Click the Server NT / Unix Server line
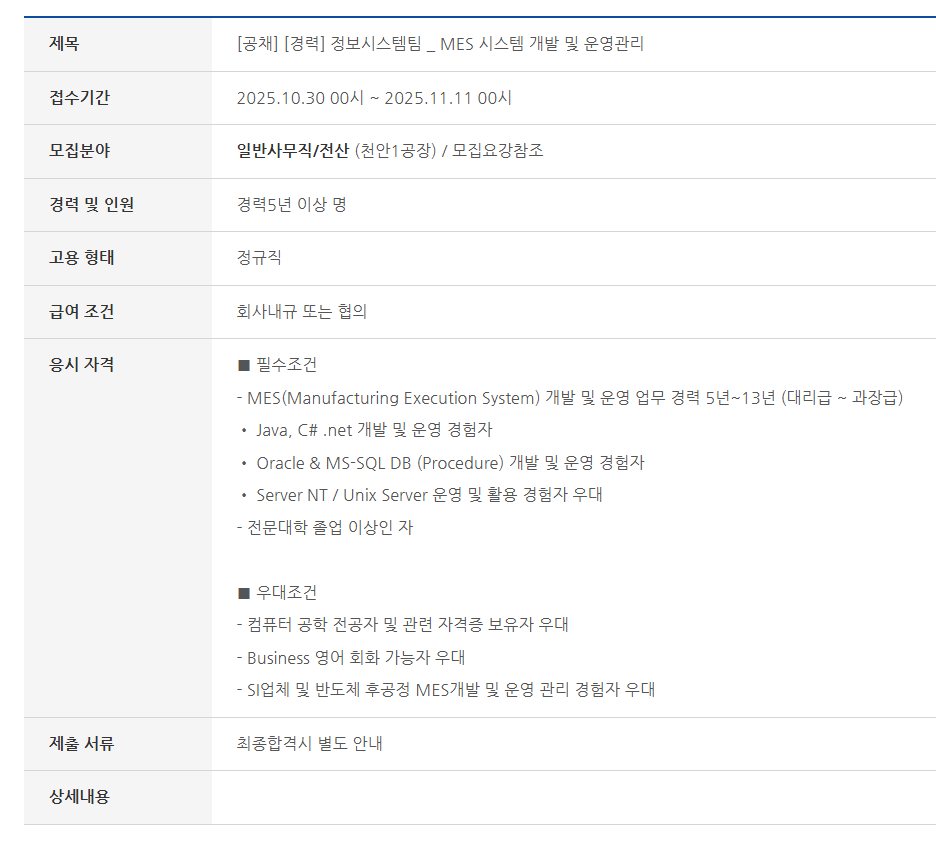Image resolution: width=936 pixels, height=843 pixels. [x=428, y=495]
